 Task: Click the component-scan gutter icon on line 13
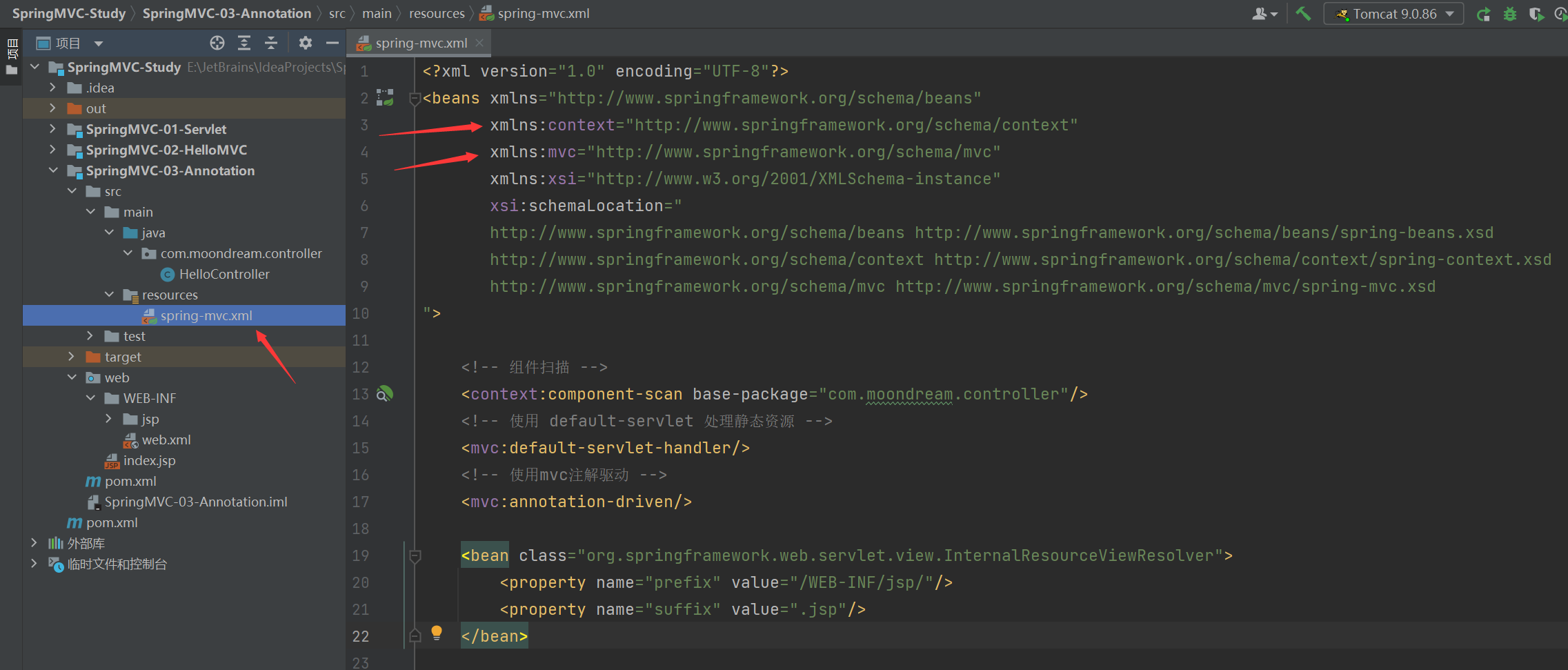pyautogui.click(x=385, y=394)
